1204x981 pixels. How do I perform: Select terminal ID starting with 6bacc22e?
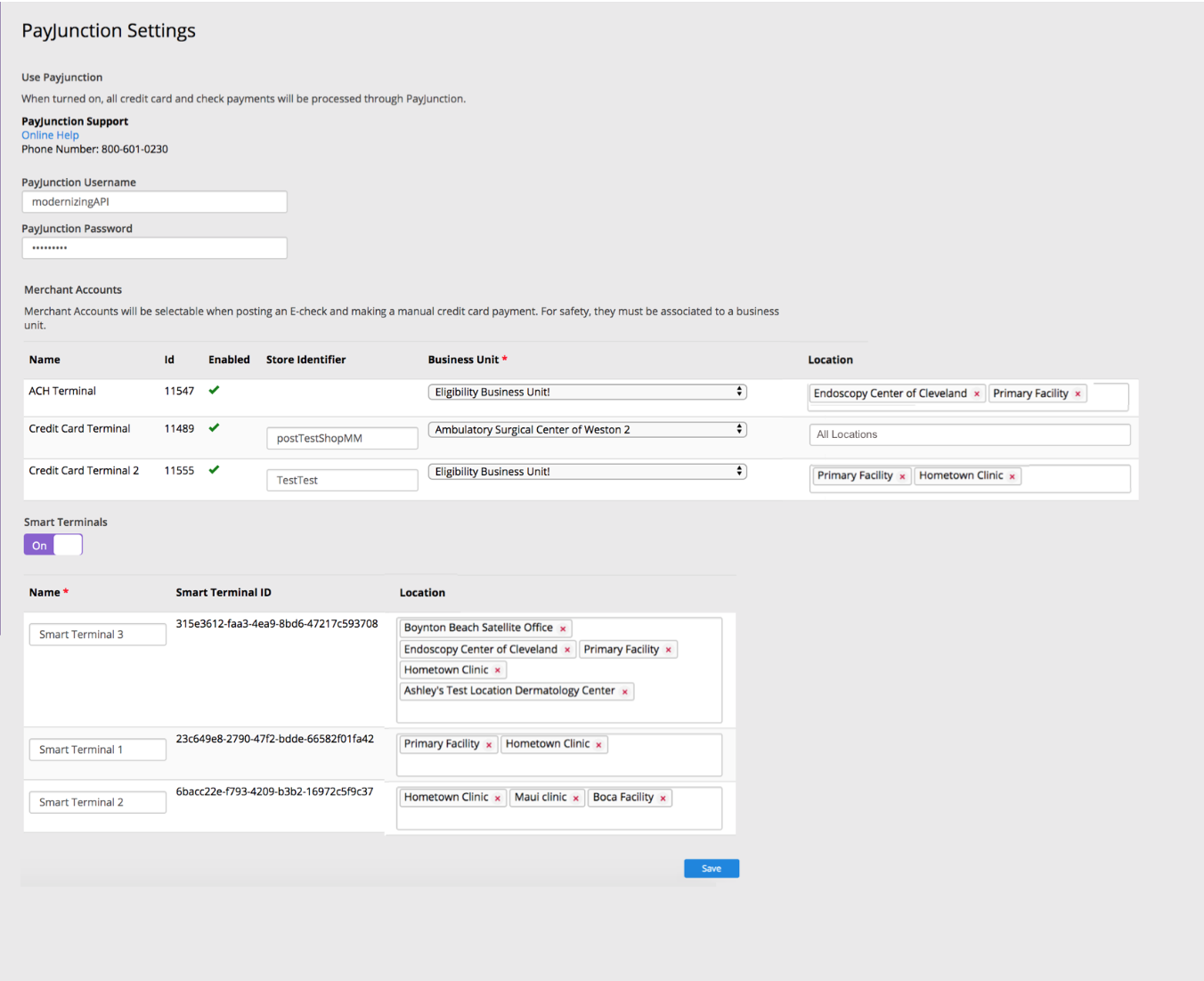point(274,791)
